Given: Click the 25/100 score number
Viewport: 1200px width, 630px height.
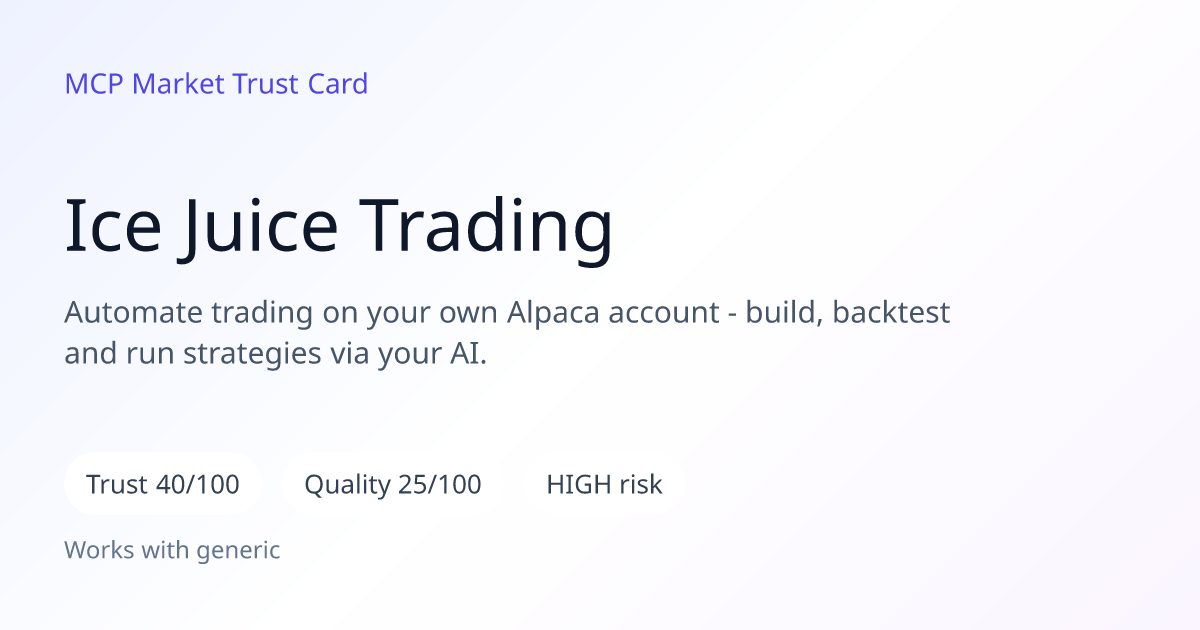Looking at the screenshot, I should [x=440, y=485].
